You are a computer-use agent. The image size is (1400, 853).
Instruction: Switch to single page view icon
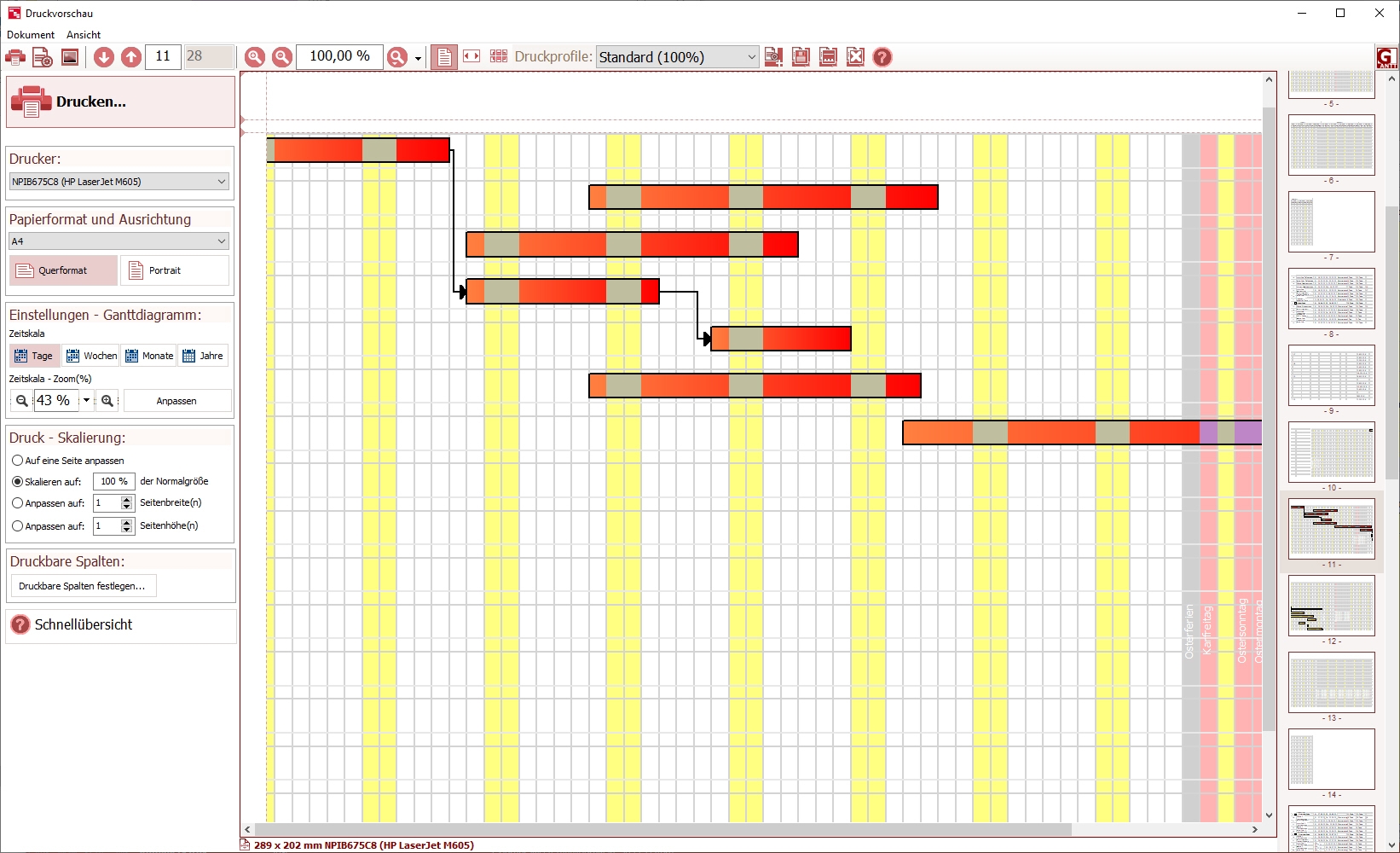coord(444,57)
